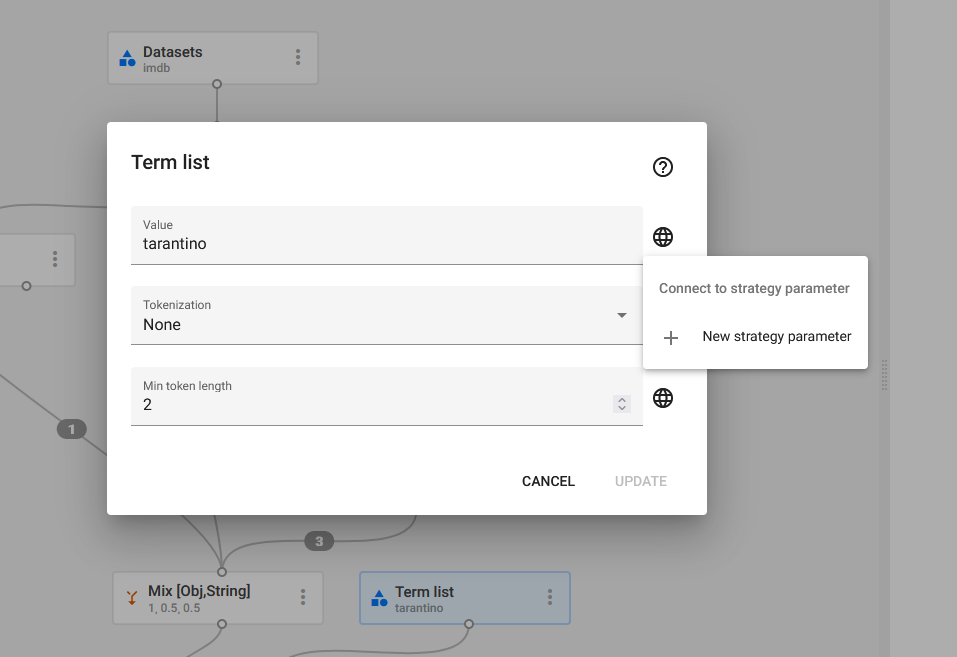Adjust Min token length with stepper arrows
The image size is (957, 657).
tap(622, 404)
